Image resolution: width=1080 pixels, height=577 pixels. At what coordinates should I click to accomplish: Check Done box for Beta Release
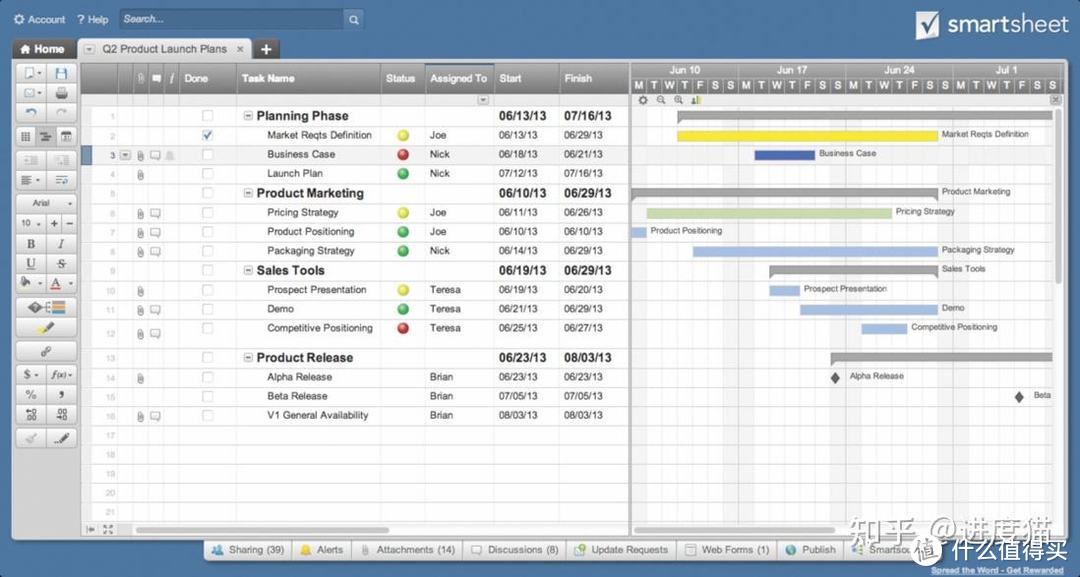(x=207, y=396)
